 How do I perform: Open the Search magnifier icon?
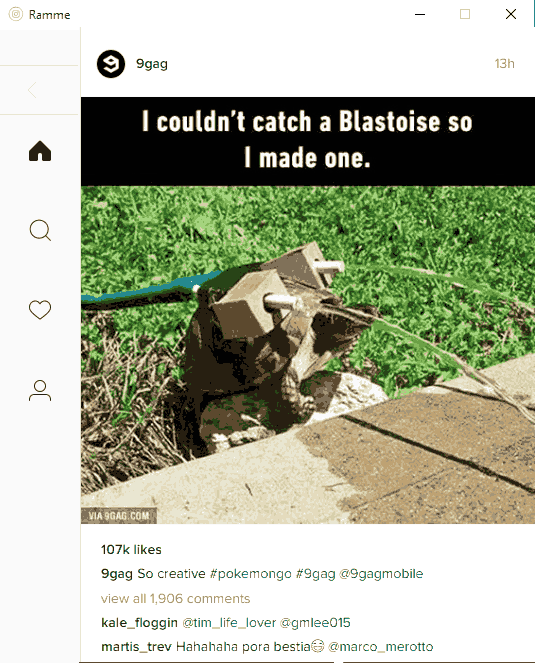[40, 230]
